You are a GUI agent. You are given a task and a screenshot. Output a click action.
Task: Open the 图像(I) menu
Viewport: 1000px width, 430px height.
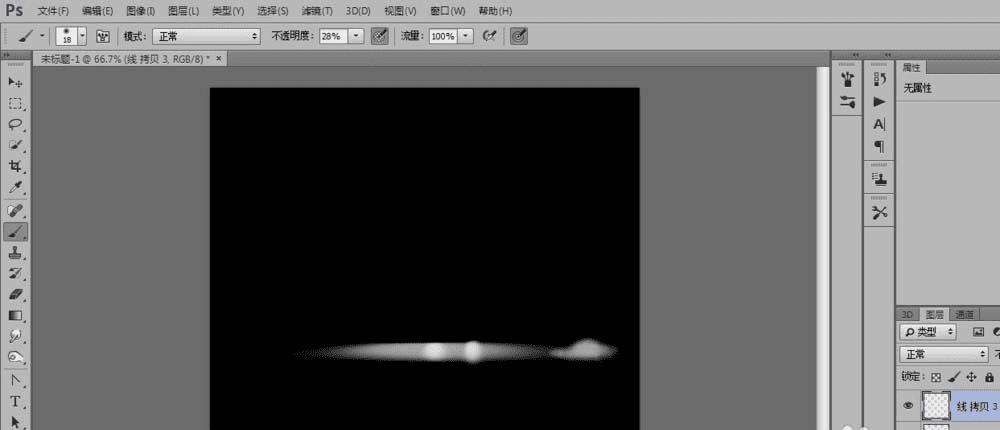(140, 11)
